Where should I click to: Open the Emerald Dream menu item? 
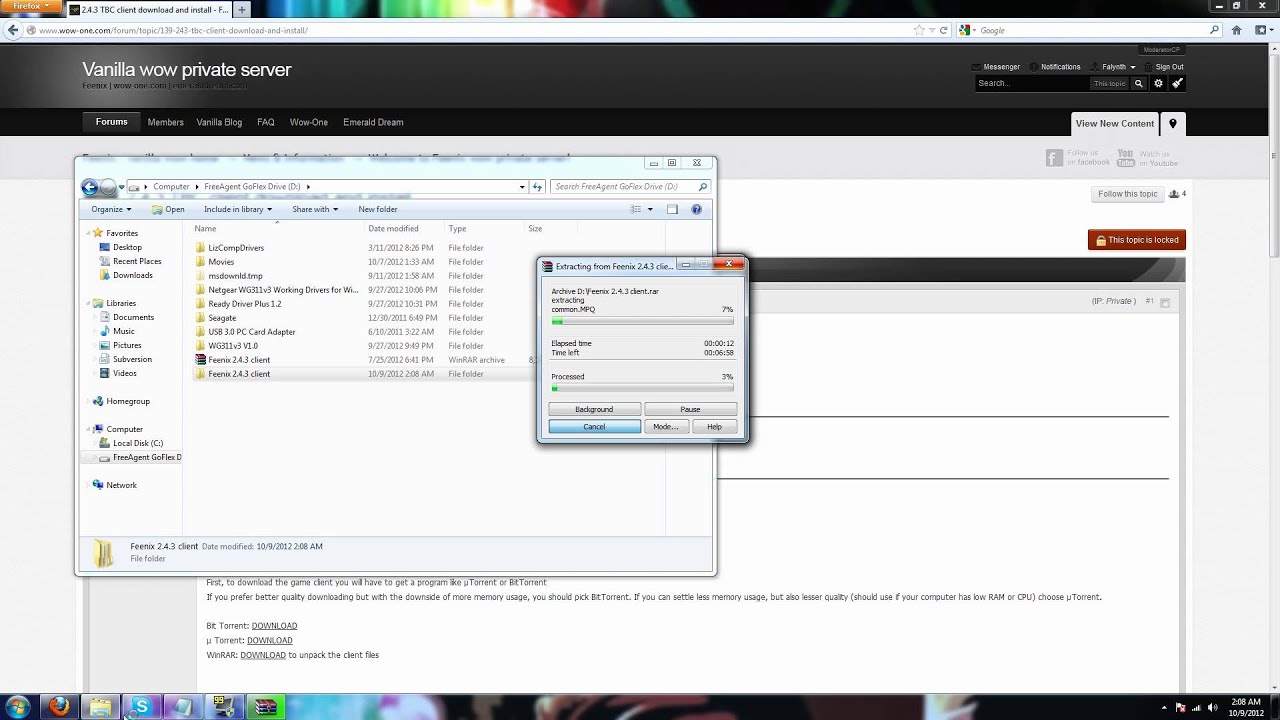373,122
